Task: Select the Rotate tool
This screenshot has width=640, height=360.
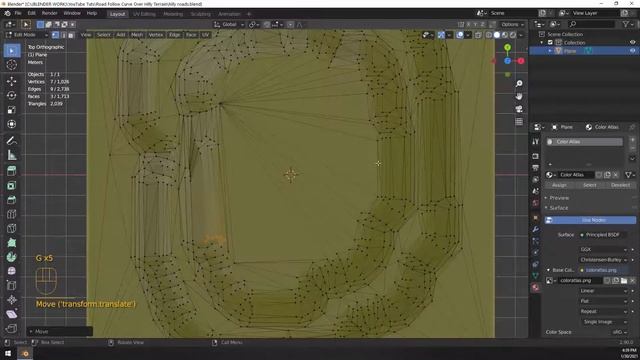Action: click(12, 96)
